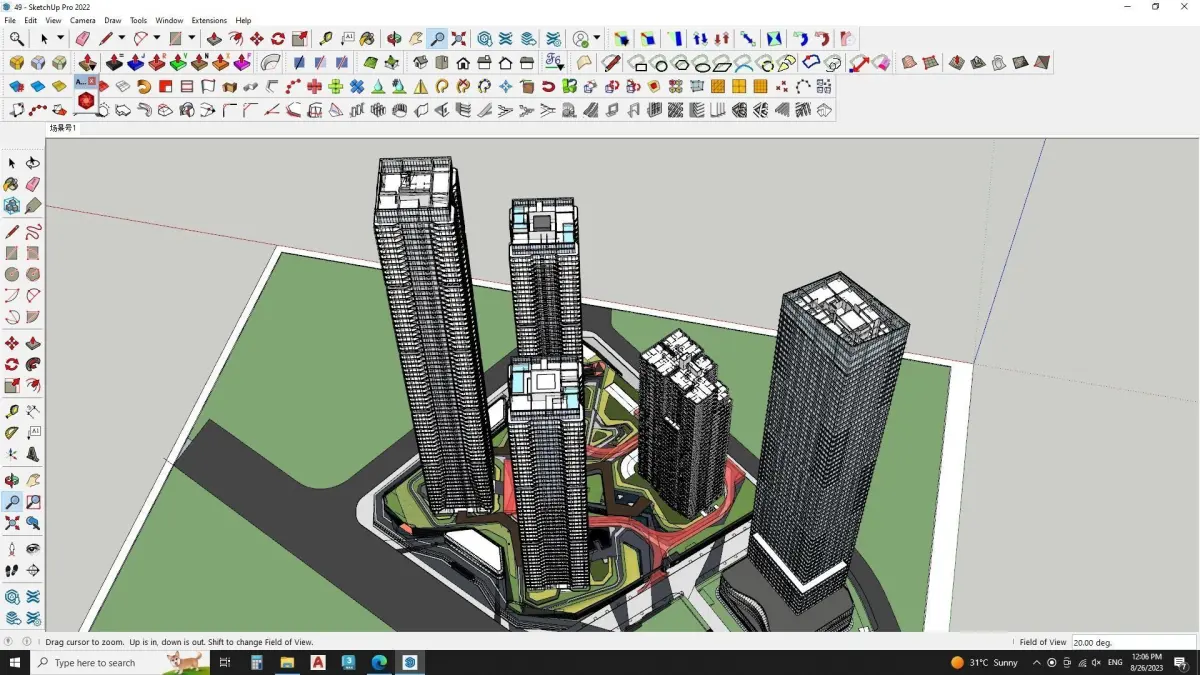Select the Pie tool in left toolbar
This screenshot has height=675, width=1200.
(33, 317)
